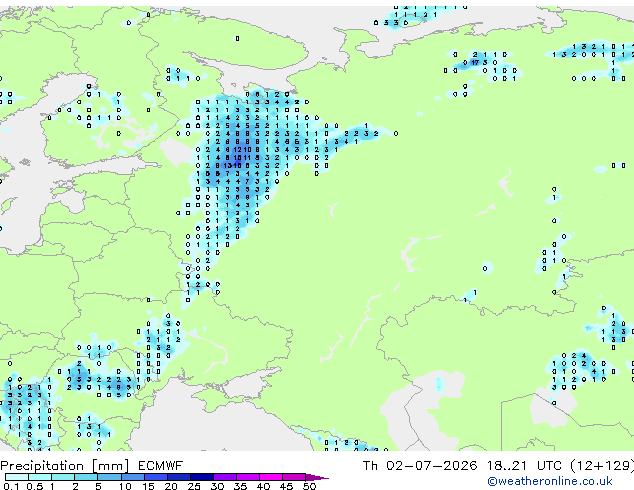Click the legend label "50"
This screenshot has height=490, width=634.
pos(309,486)
